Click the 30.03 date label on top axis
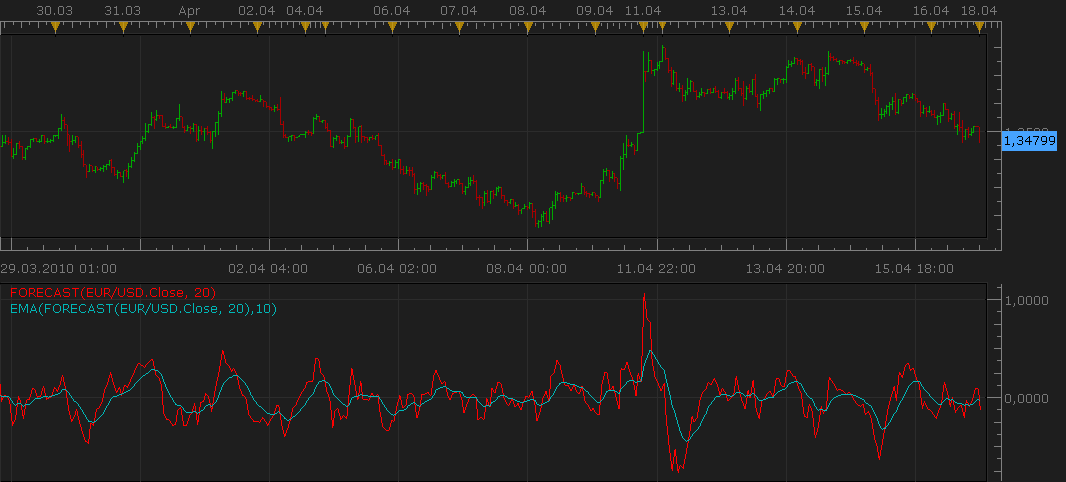The height and width of the screenshot is (482, 1066). pyautogui.click(x=56, y=11)
